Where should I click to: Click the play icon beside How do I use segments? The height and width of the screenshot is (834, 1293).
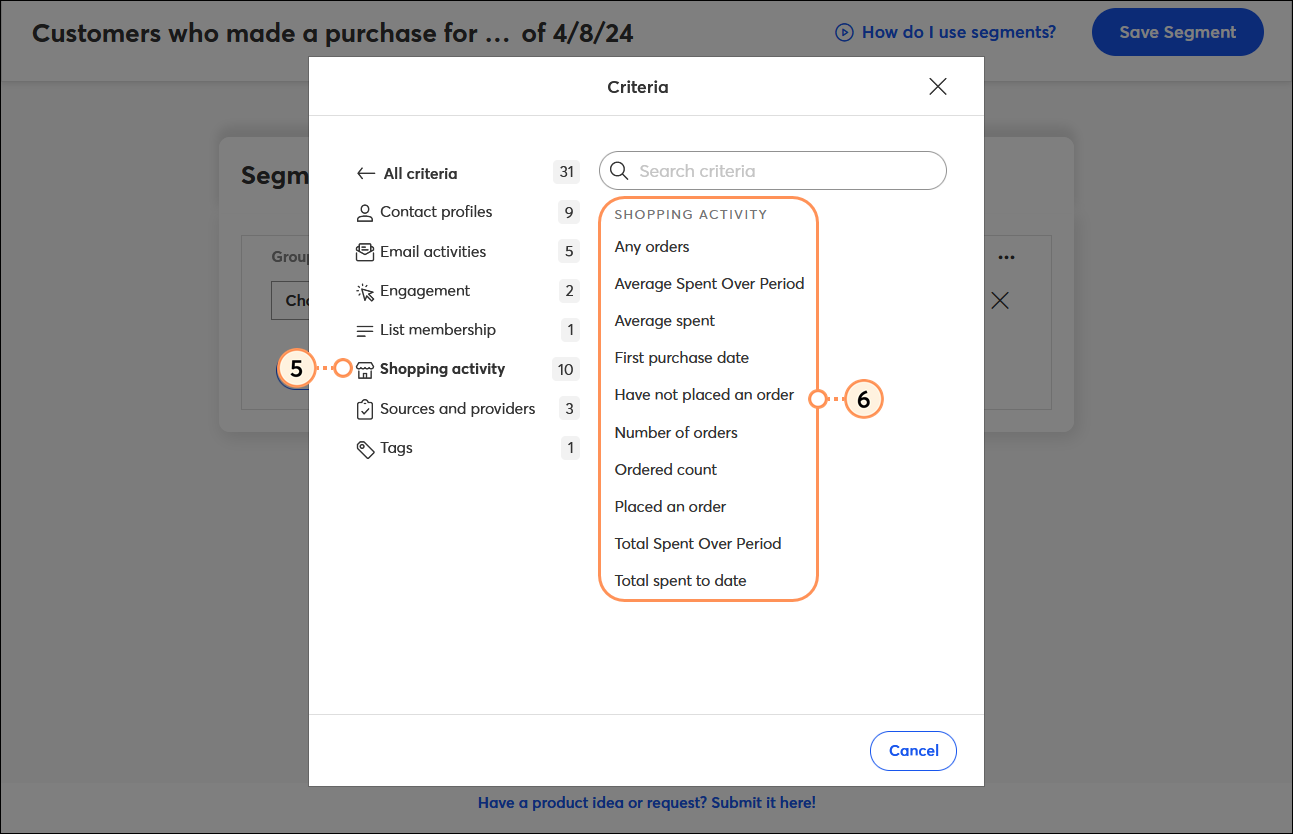pos(844,33)
